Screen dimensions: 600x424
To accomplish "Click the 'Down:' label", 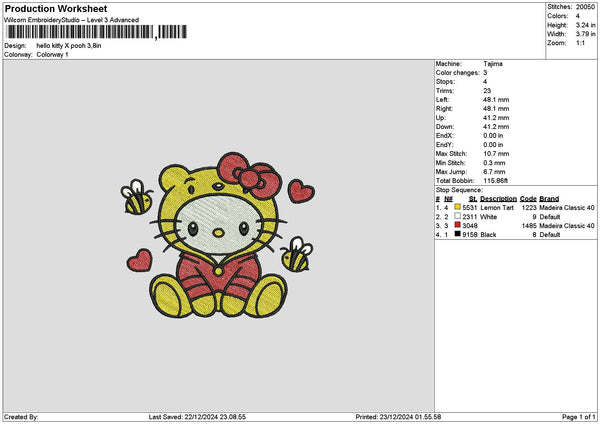I will (445, 127).
